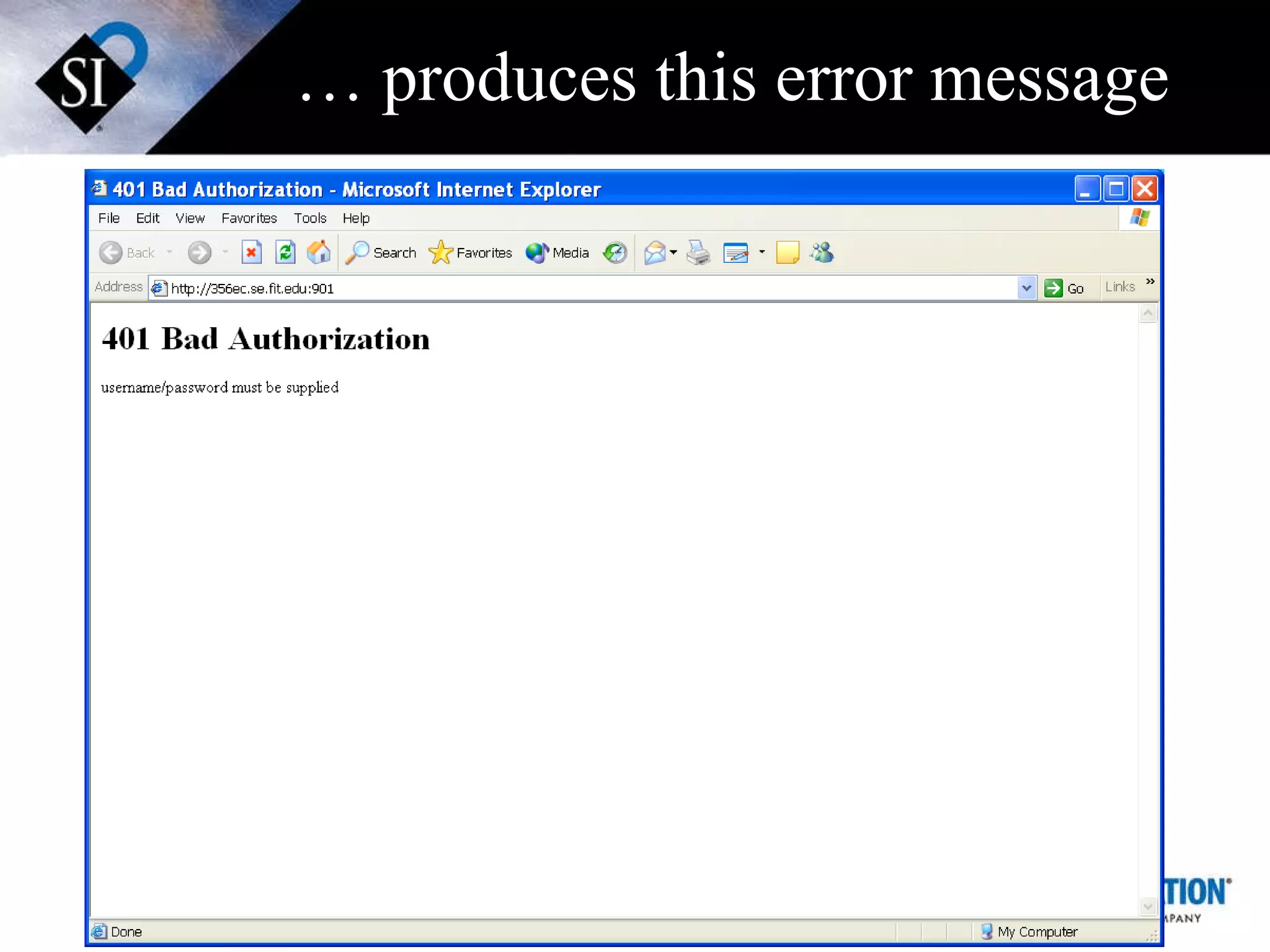Open the Favorites menu
The image size is (1270, 952).
pos(249,218)
